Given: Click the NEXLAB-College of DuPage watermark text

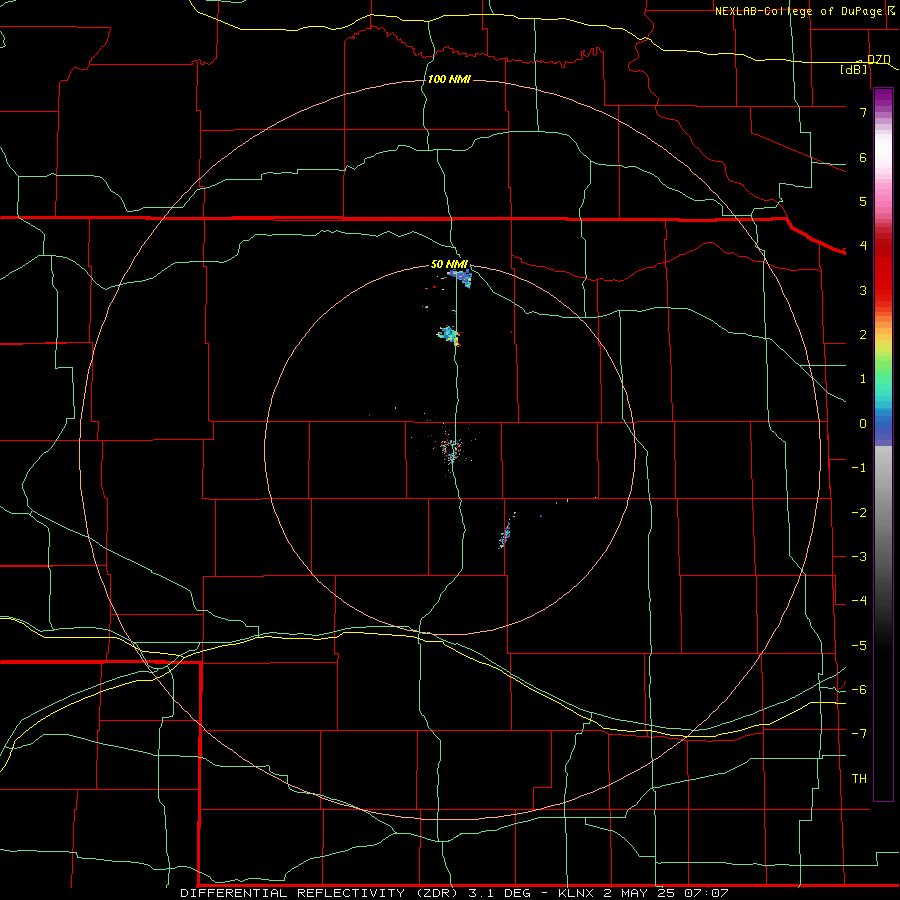Looking at the screenshot, I should (x=798, y=11).
